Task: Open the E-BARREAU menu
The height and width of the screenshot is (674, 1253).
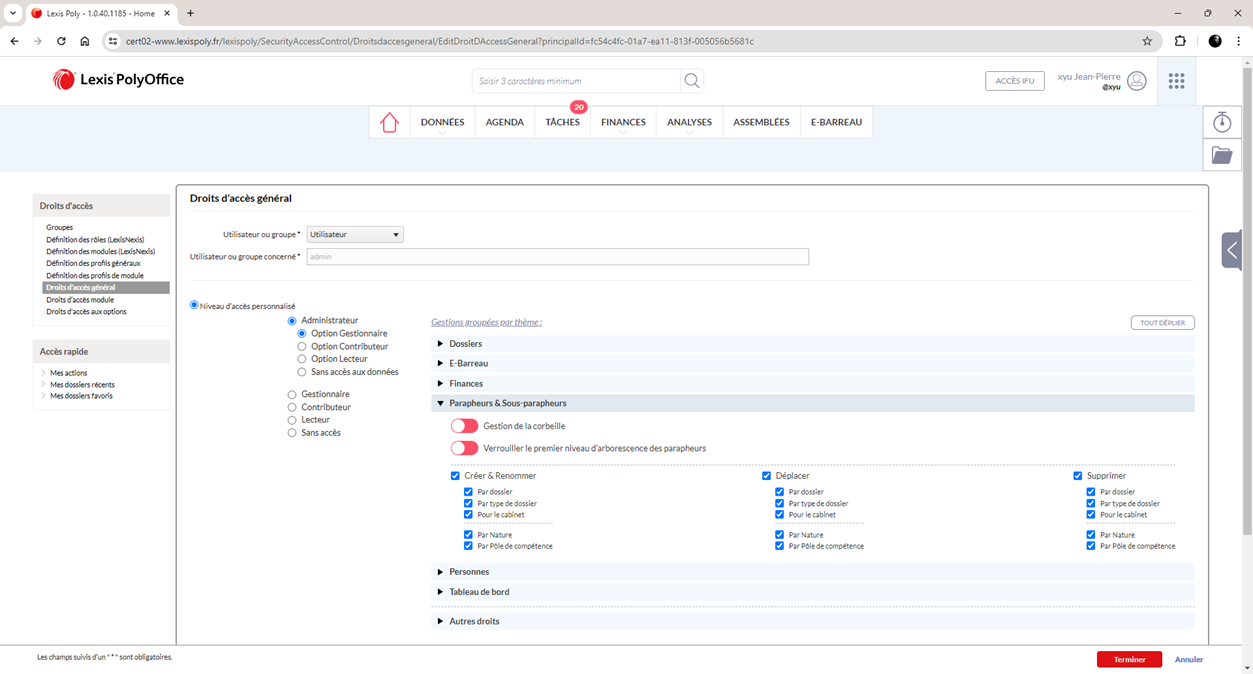Action: coord(836,122)
